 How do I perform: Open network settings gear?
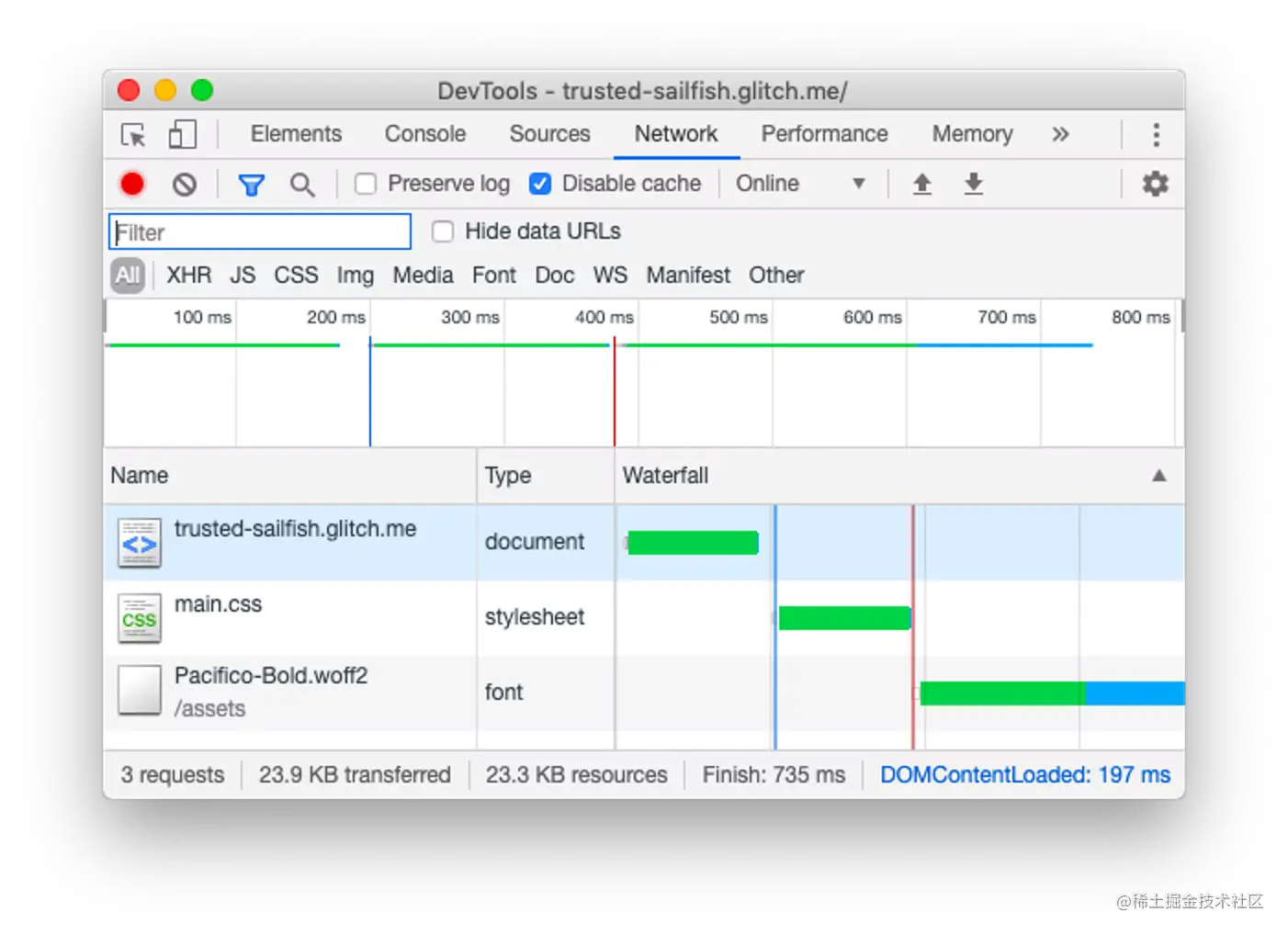1155,184
